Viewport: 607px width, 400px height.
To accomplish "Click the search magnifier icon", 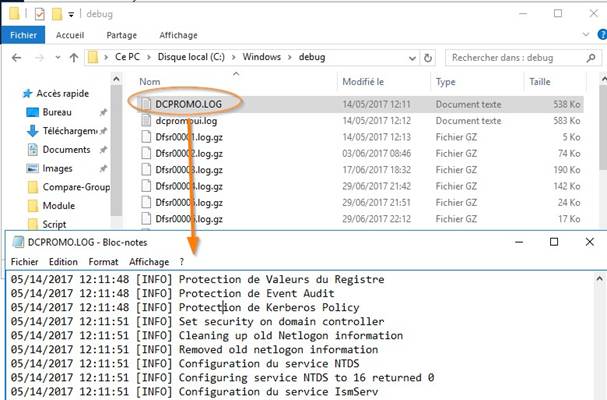I will point(591,58).
